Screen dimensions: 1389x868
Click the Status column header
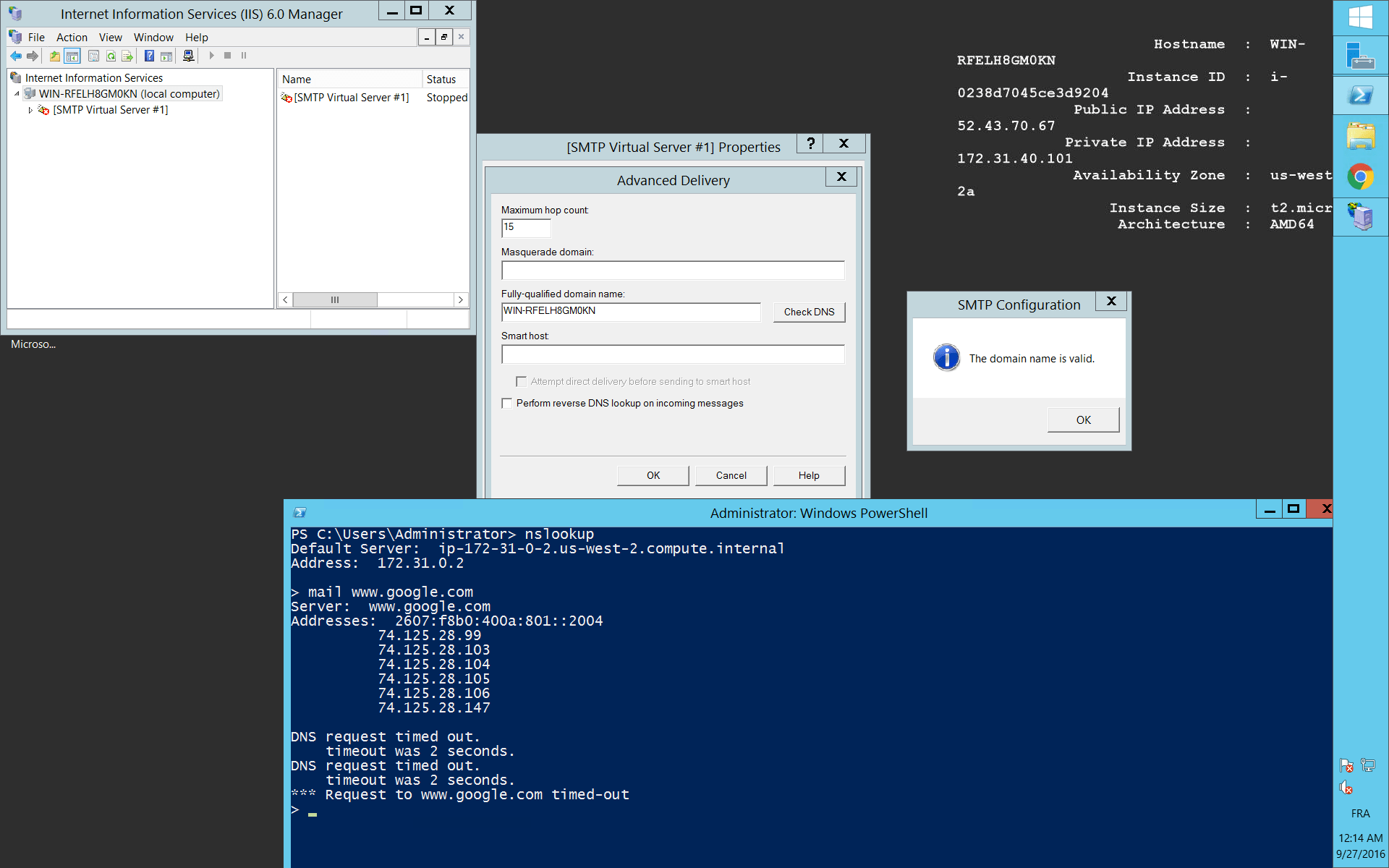[446, 80]
